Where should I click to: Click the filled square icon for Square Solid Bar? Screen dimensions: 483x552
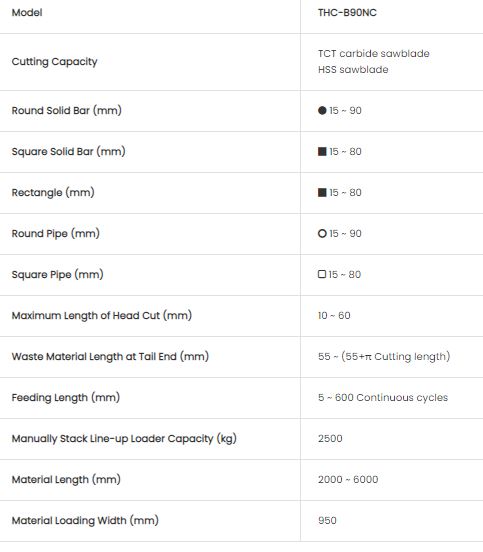pyautogui.click(x=322, y=152)
